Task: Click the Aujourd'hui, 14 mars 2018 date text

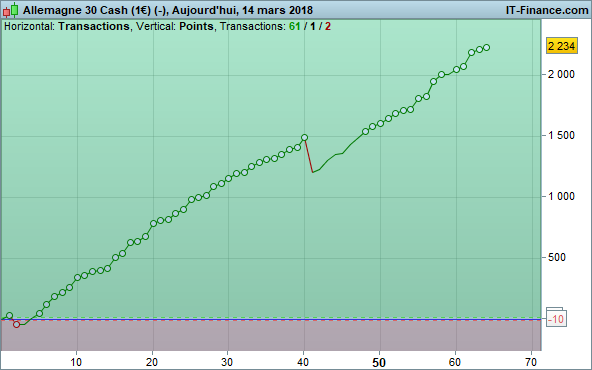Action: (242, 10)
